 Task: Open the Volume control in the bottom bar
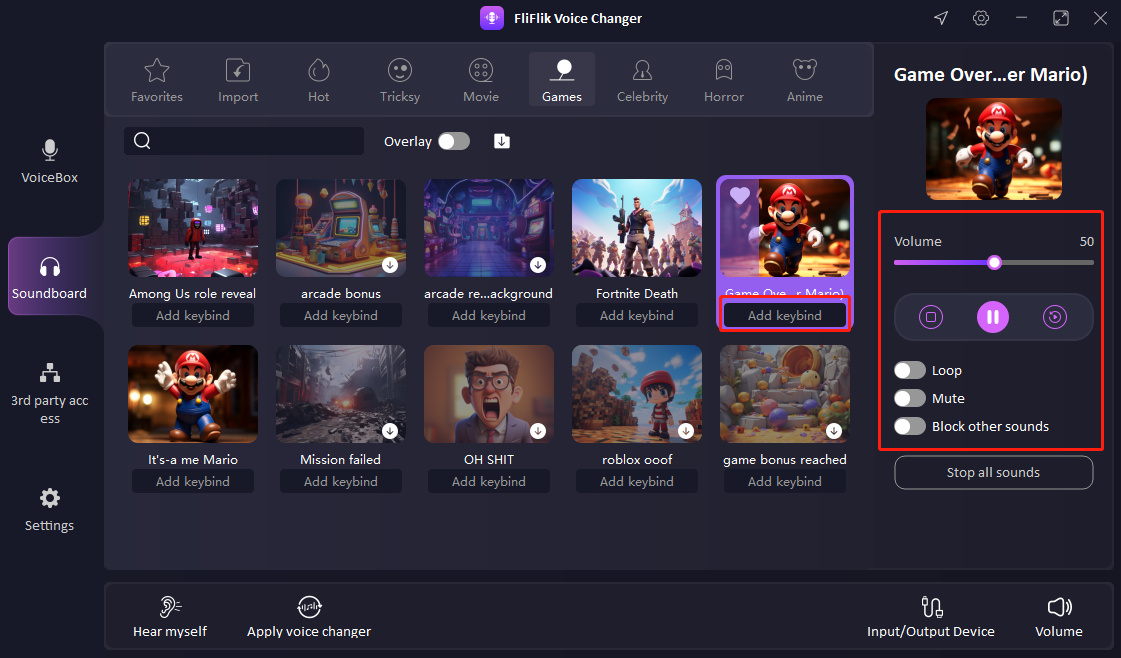click(x=1059, y=605)
